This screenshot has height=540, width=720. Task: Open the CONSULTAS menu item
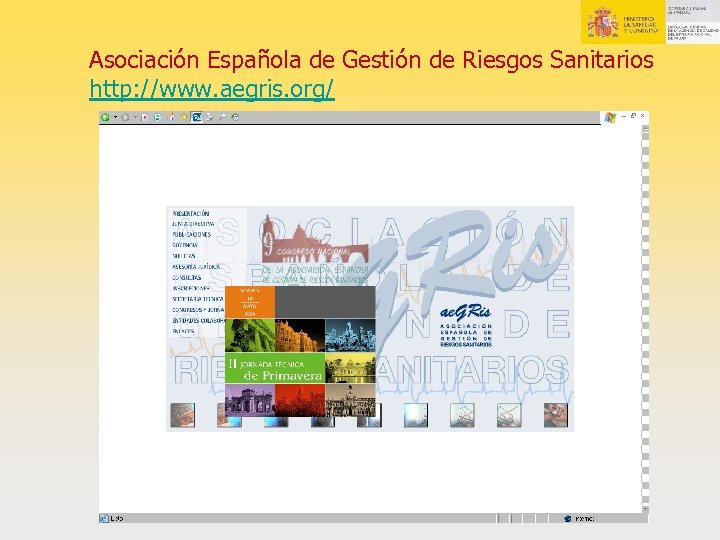point(186,278)
